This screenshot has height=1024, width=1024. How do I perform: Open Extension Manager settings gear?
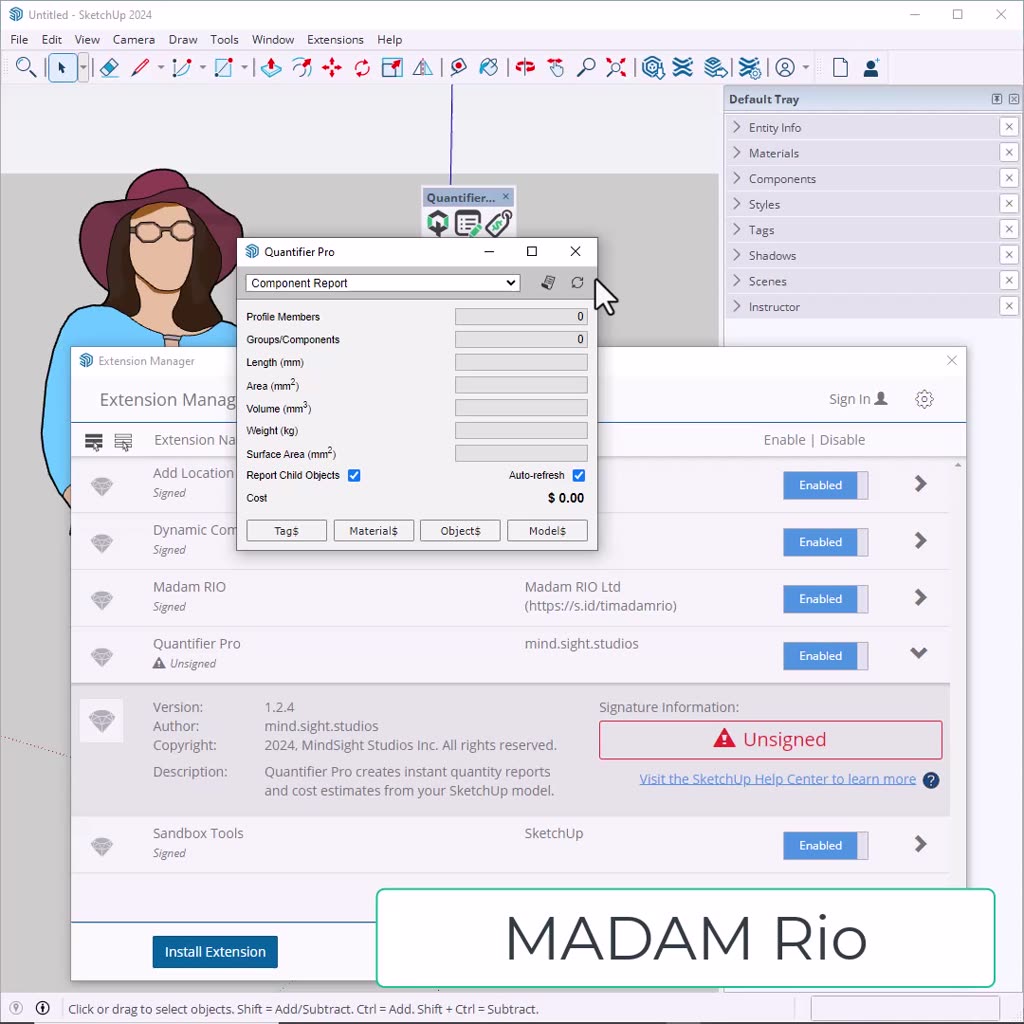tap(924, 399)
